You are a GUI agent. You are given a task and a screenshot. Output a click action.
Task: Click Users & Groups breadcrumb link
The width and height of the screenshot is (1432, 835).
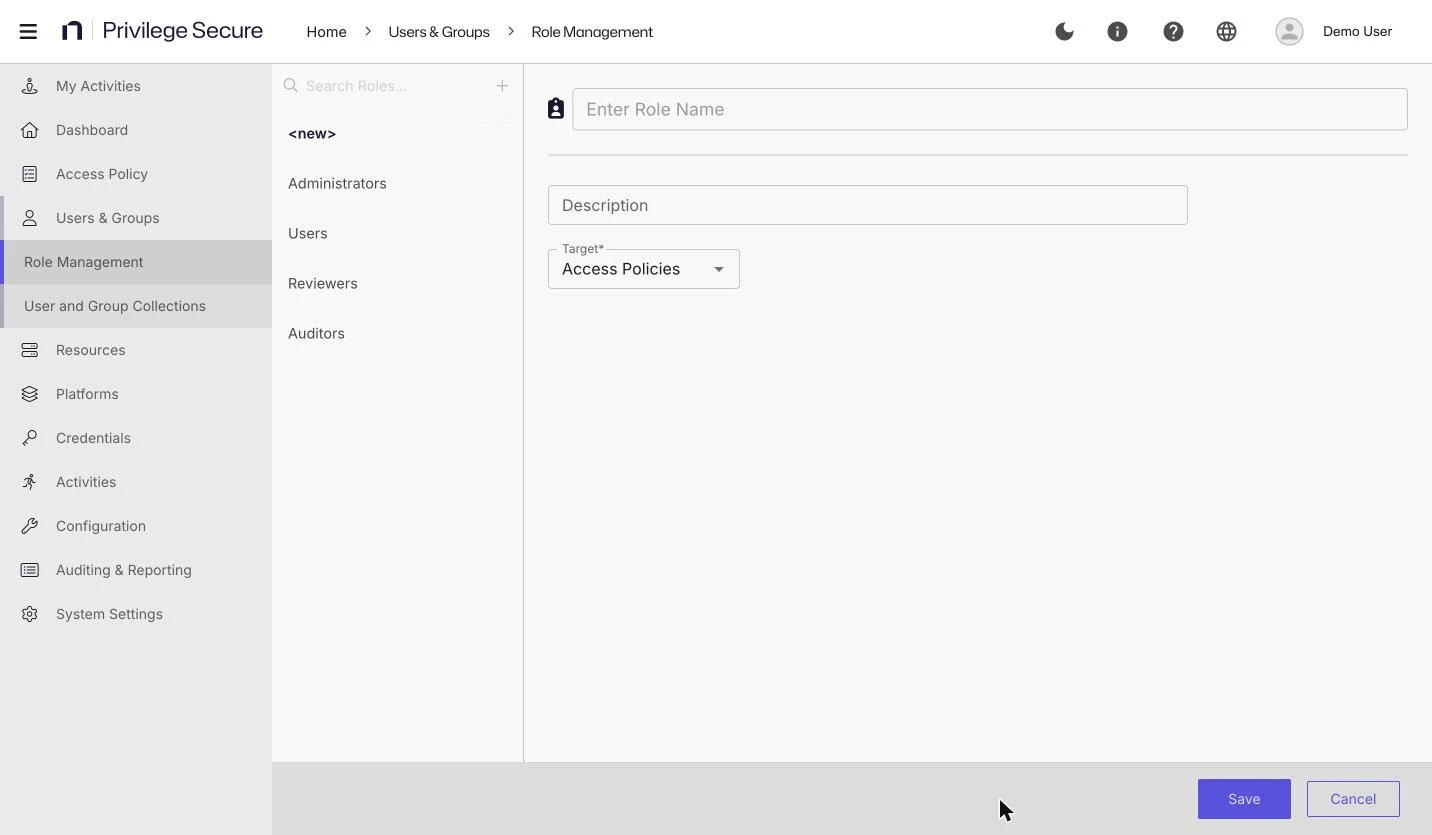coord(439,32)
